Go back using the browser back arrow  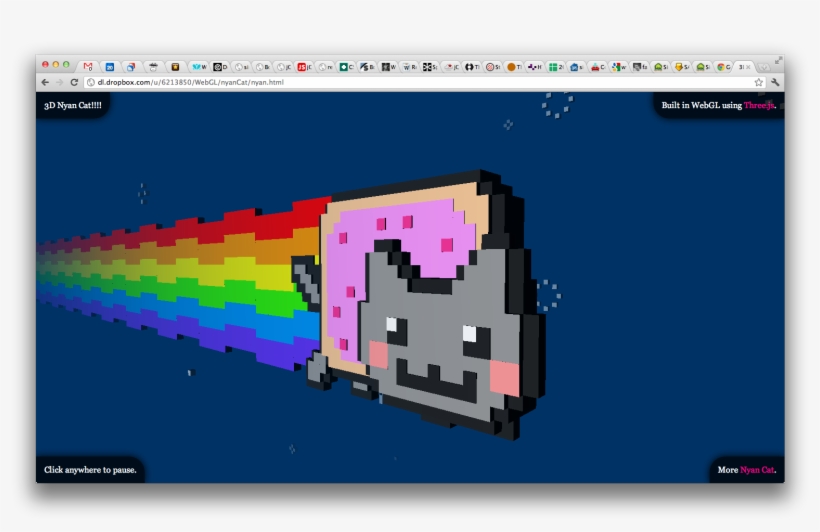coord(45,82)
